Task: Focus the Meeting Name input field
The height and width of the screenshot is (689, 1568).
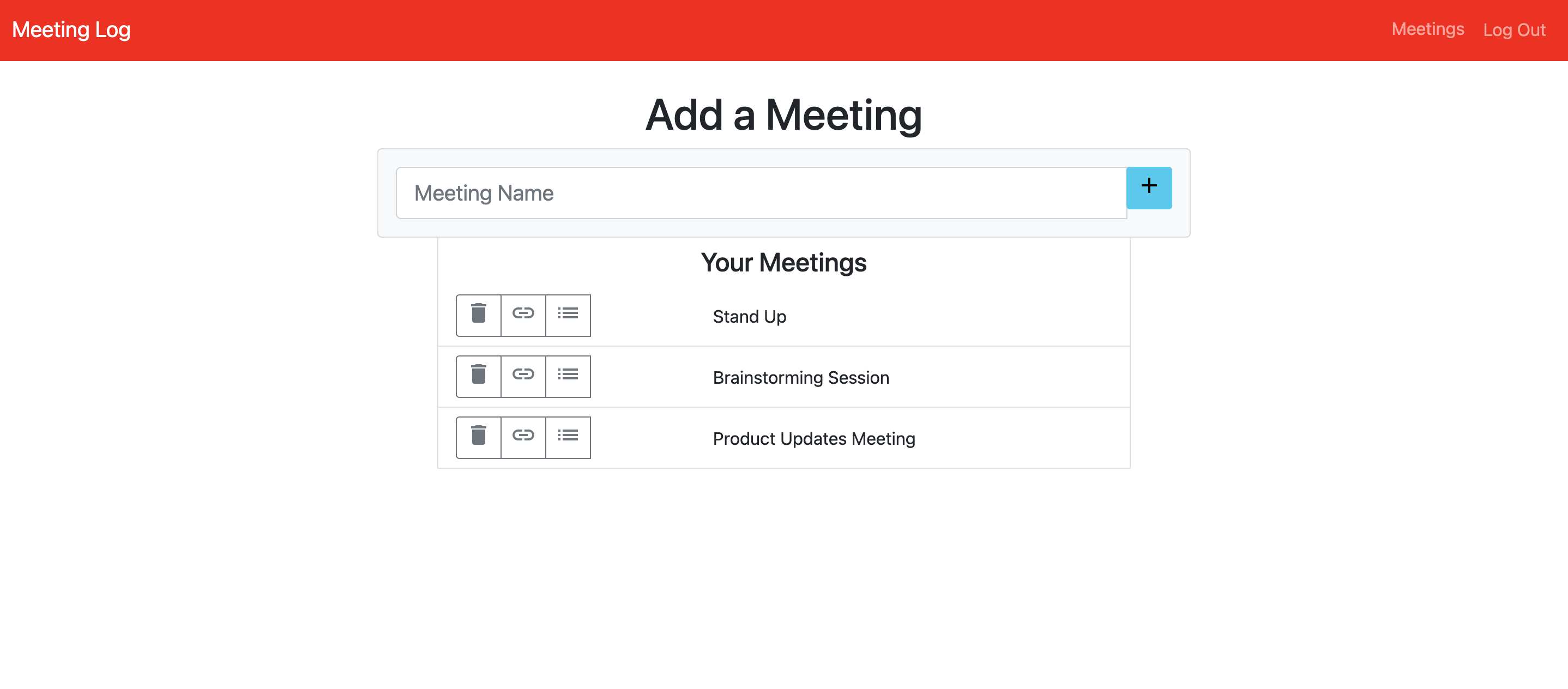Action: [x=761, y=193]
